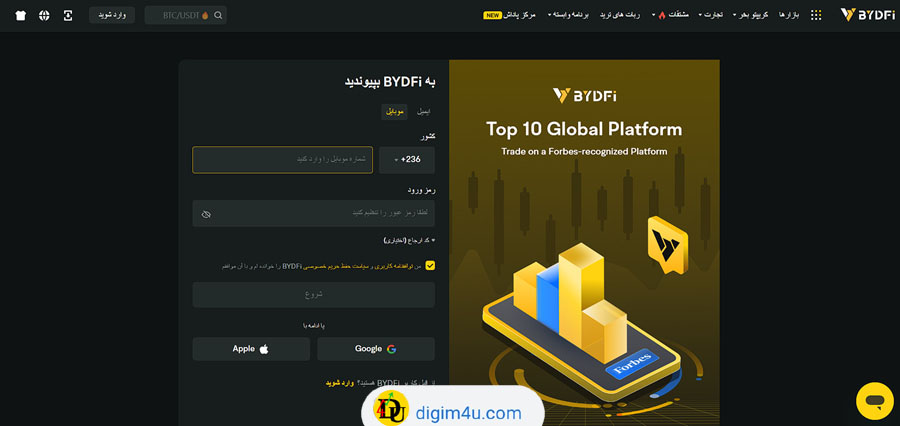This screenshot has height=426, width=900.
Task: Continue with Apple button
Action: pos(251,348)
